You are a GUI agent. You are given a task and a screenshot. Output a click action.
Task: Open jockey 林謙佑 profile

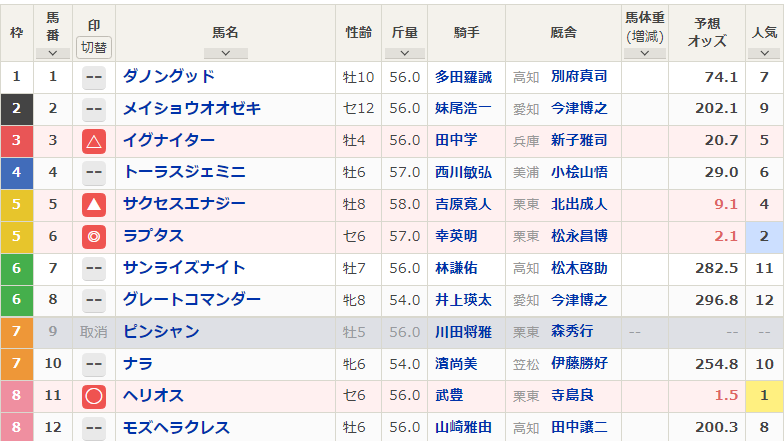tap(456, 268)
